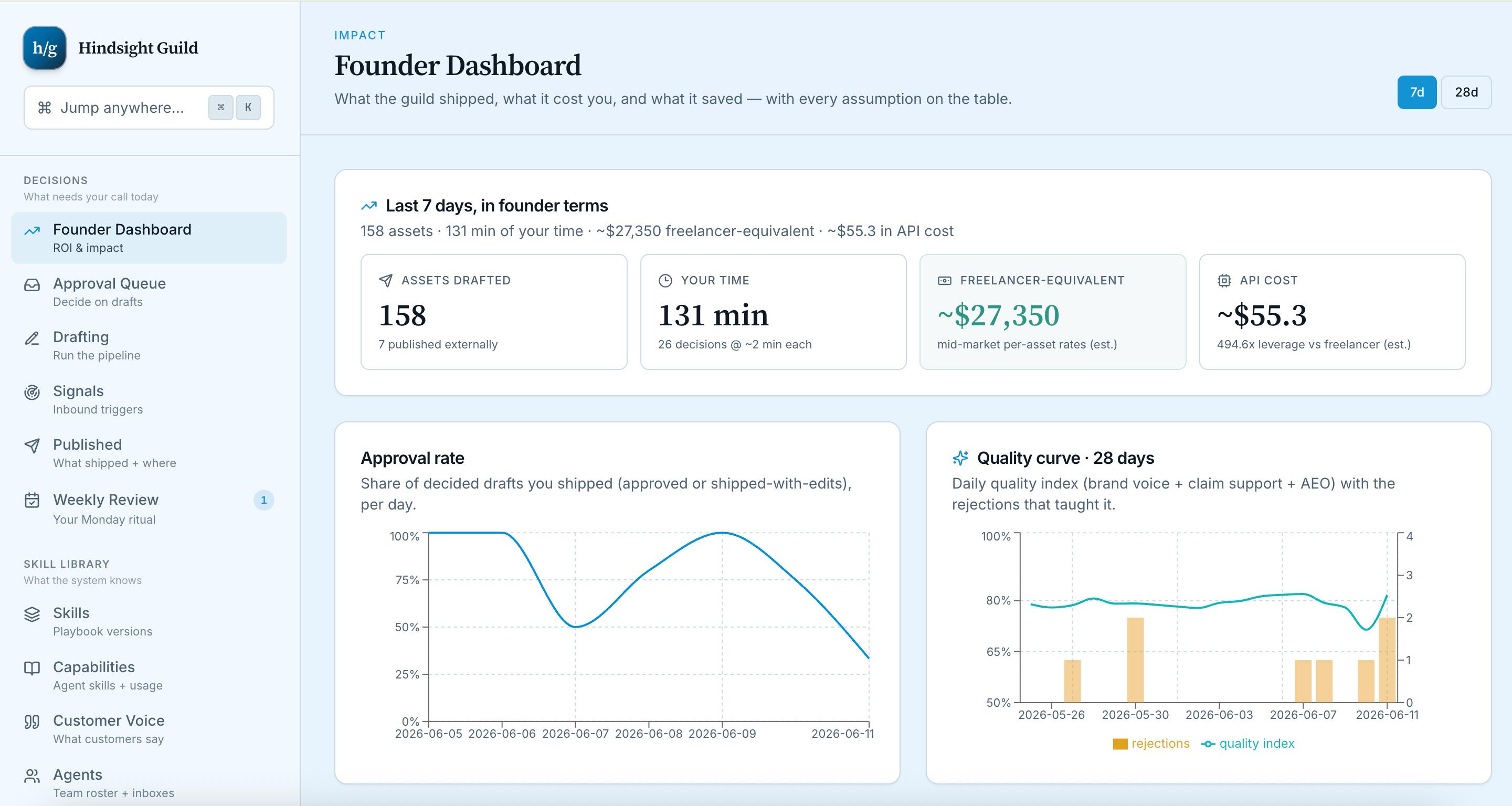
Task: Click the Customer Voice quote icon
Action: 33,722
